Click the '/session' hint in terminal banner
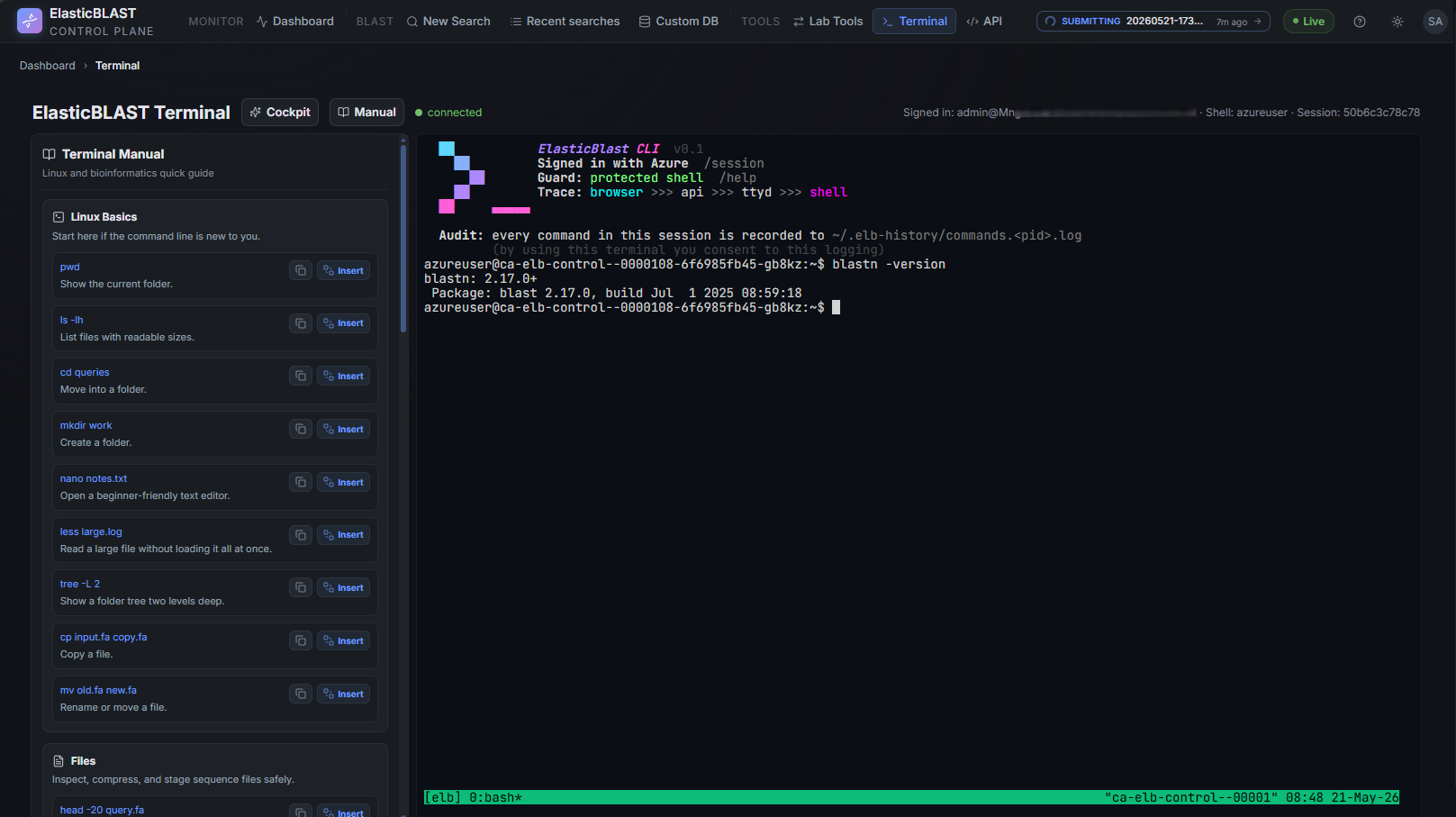The height and width of the screenshot is (817, 1456). [734, 163]
